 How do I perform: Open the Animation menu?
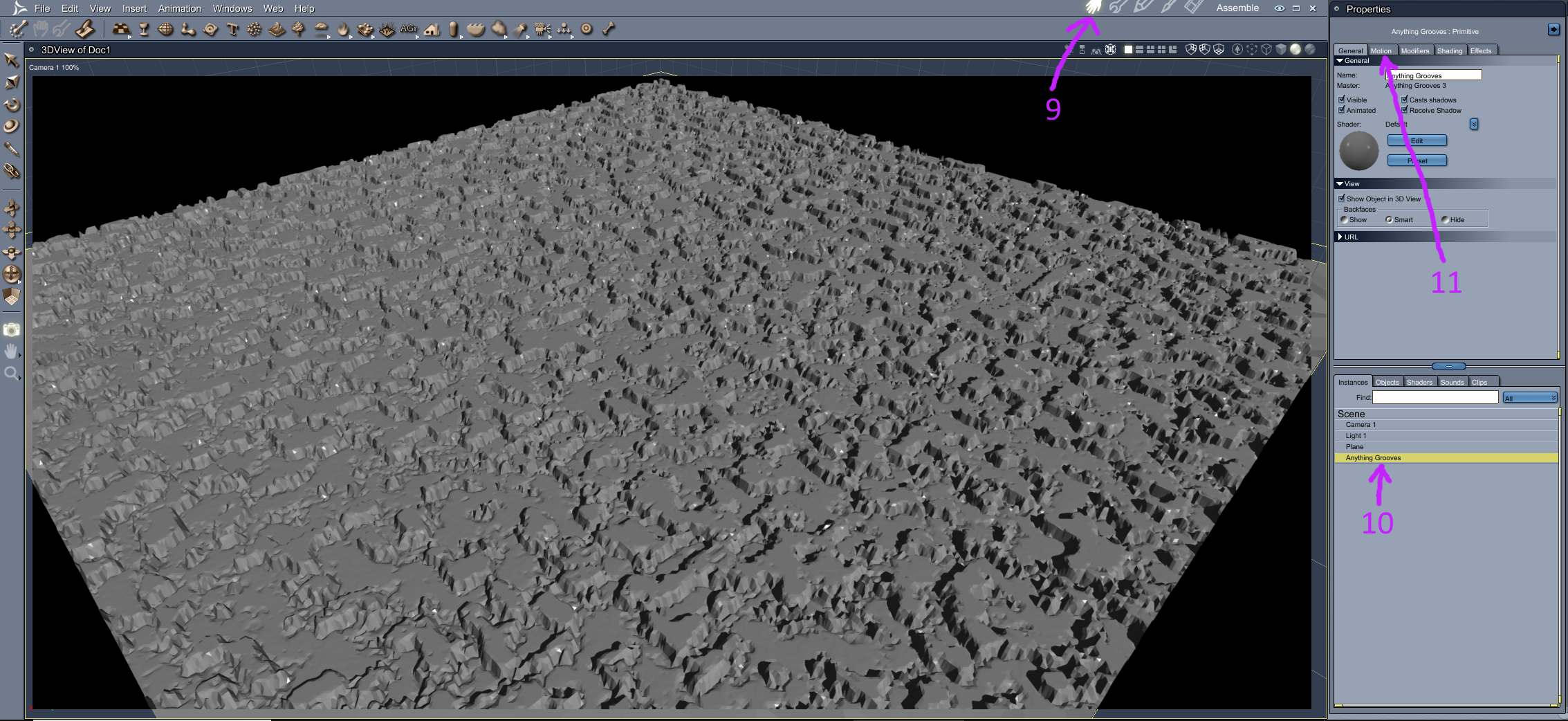(x=180, y=8)
